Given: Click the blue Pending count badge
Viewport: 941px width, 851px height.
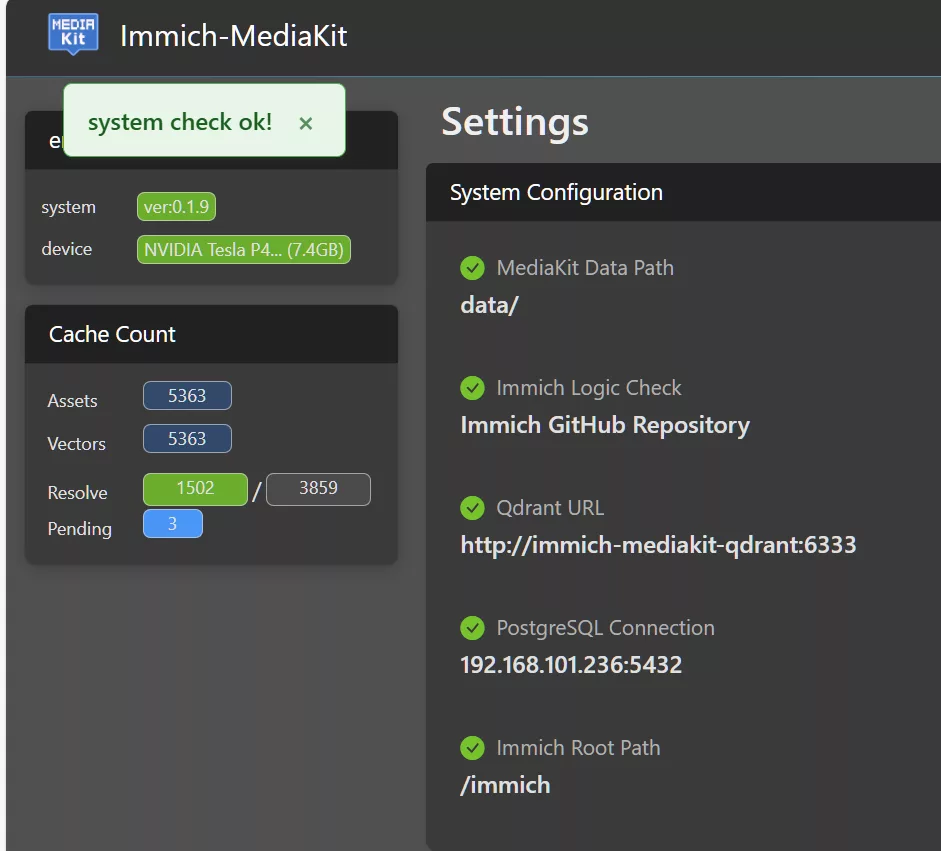Looking at the screenshot, I should [172, 524].
